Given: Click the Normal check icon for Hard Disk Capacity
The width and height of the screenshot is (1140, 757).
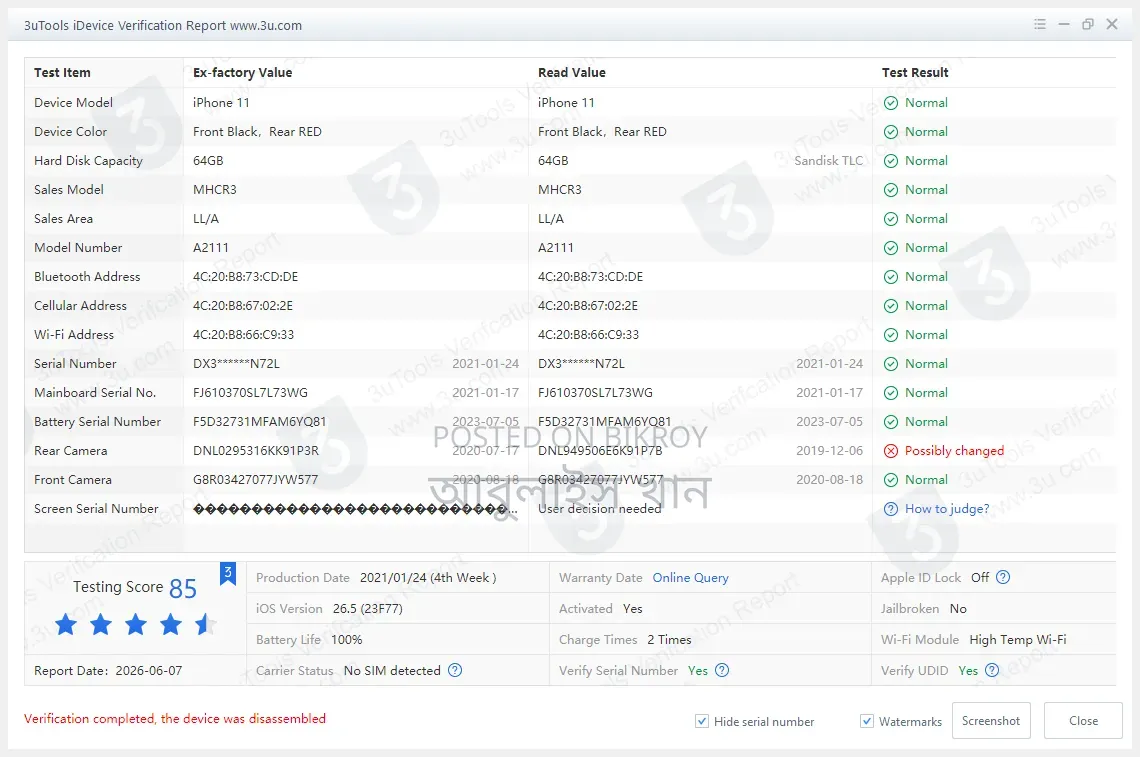Looking at the screenshot, I should 891,161.
